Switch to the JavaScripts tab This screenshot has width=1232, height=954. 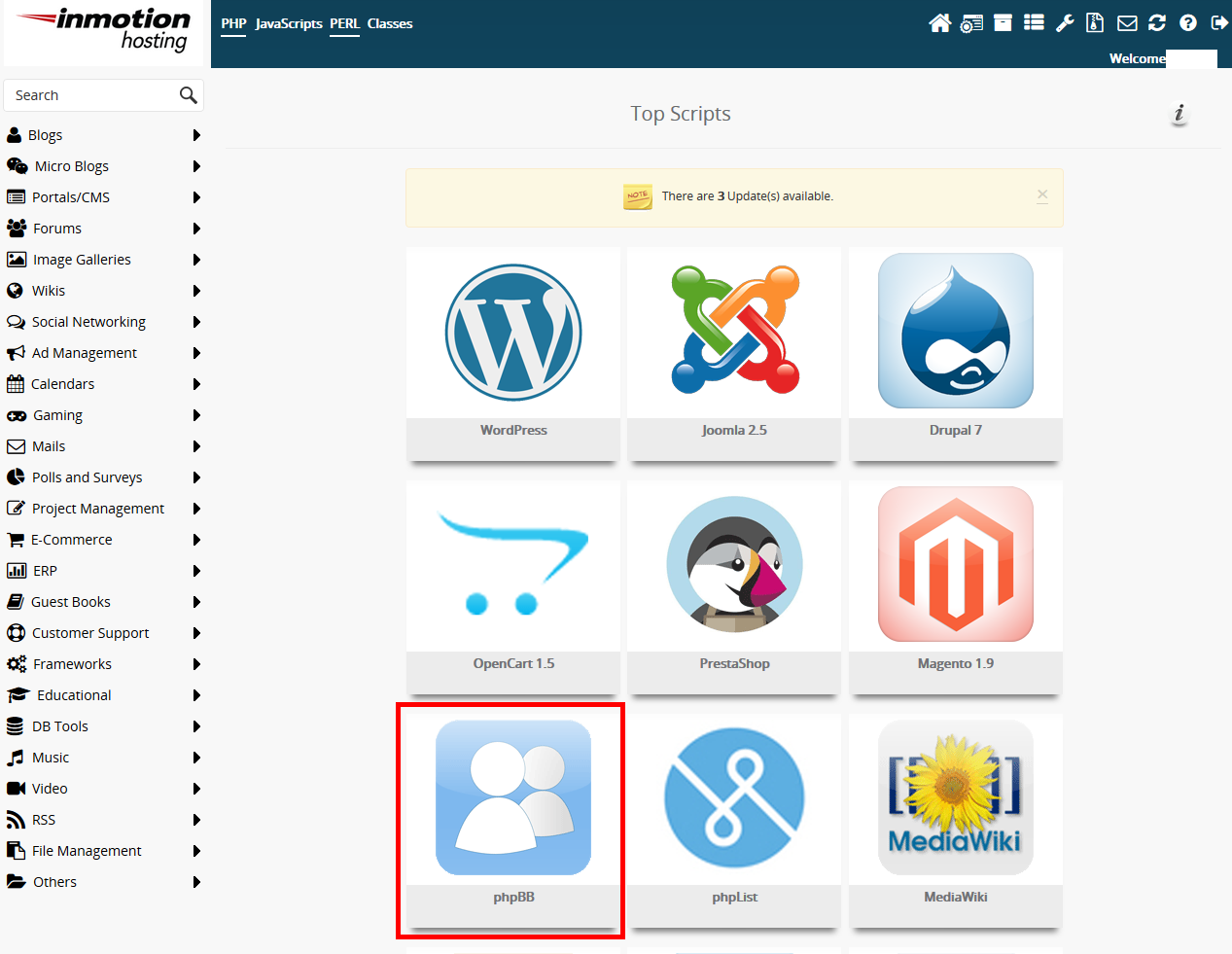(x=289, y=23)
